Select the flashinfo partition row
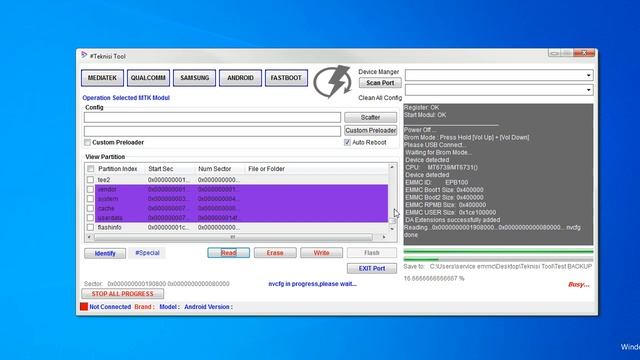 click(237, 227)
